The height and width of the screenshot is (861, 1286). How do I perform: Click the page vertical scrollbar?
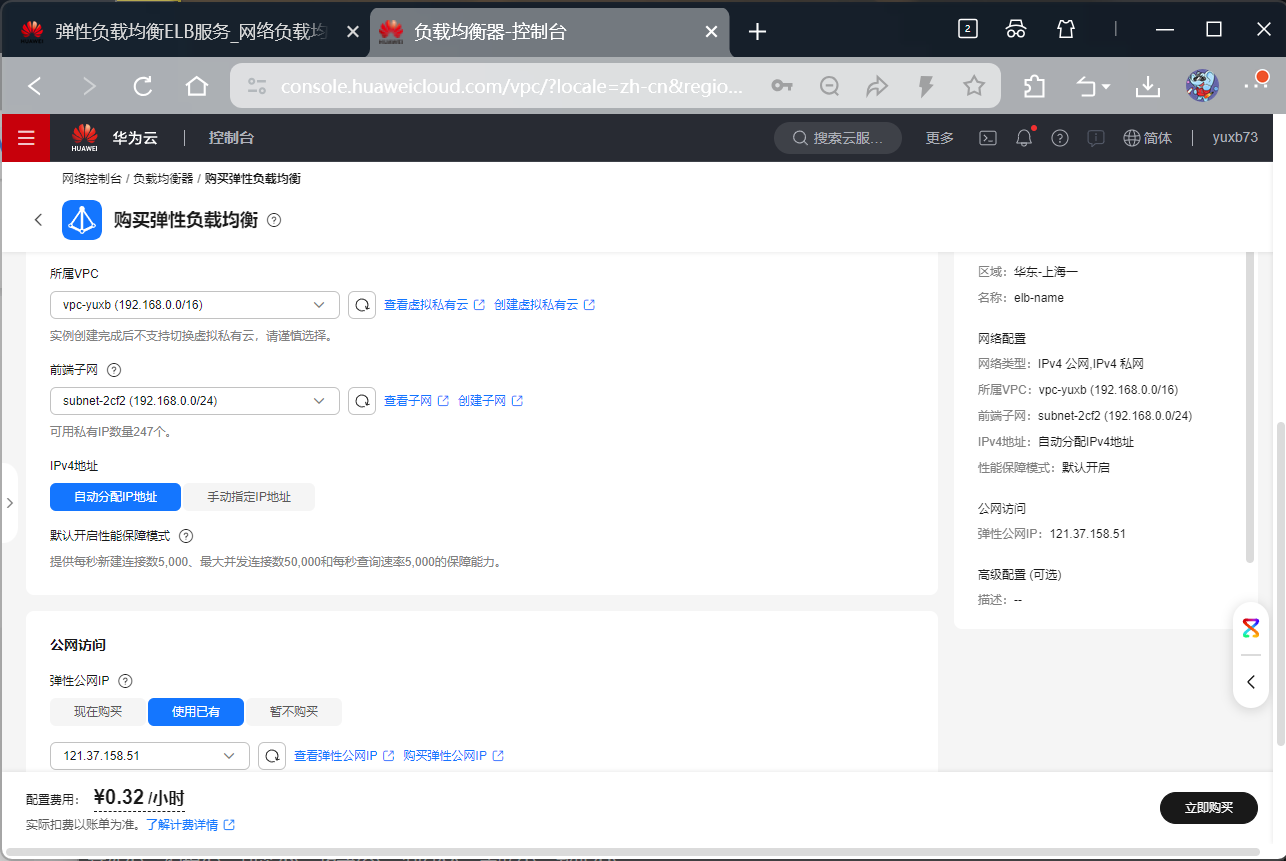point(1281,582)
